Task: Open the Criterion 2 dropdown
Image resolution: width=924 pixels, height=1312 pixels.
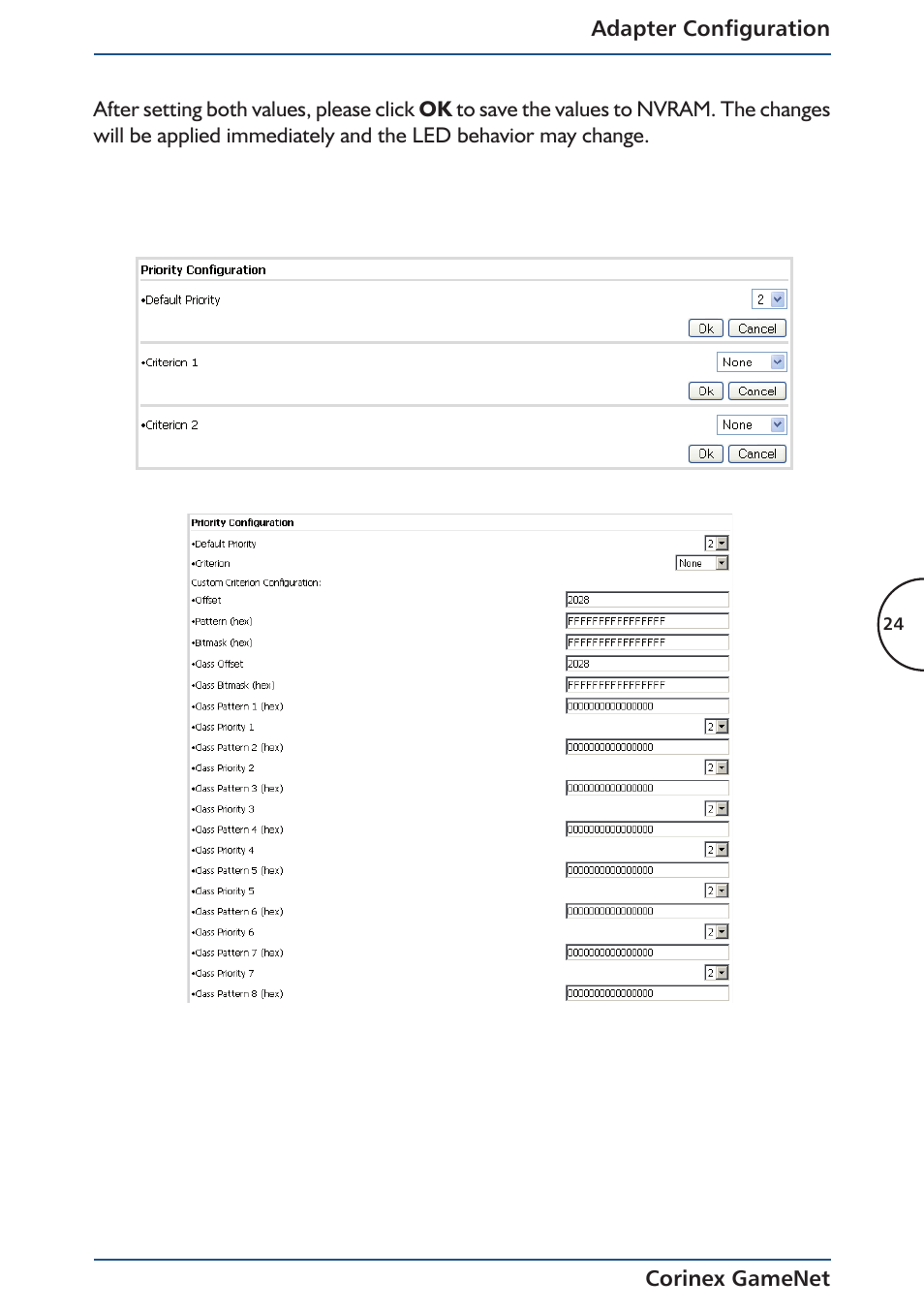Action: point(752,424)
